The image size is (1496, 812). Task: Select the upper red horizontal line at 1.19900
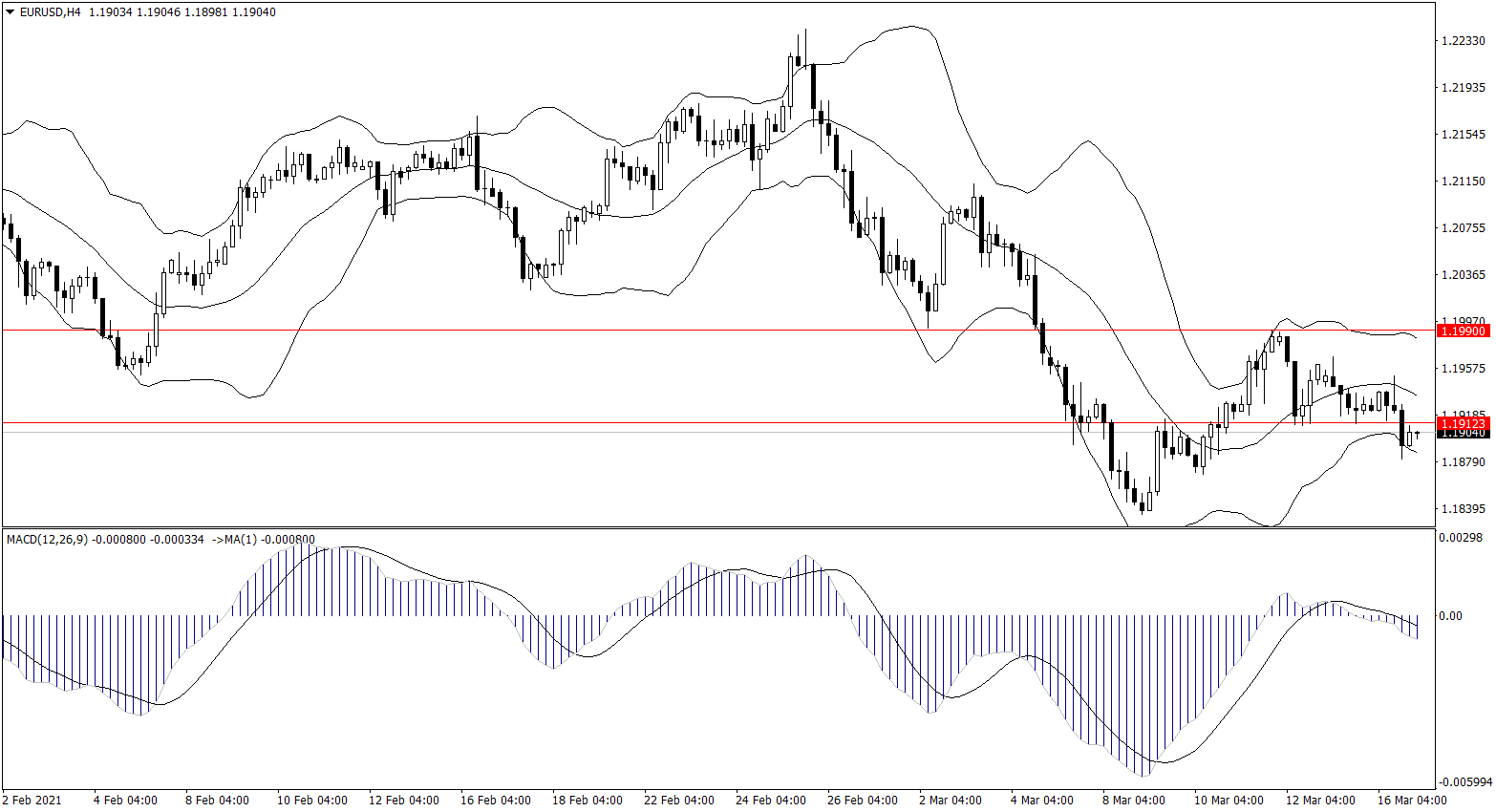669,331
